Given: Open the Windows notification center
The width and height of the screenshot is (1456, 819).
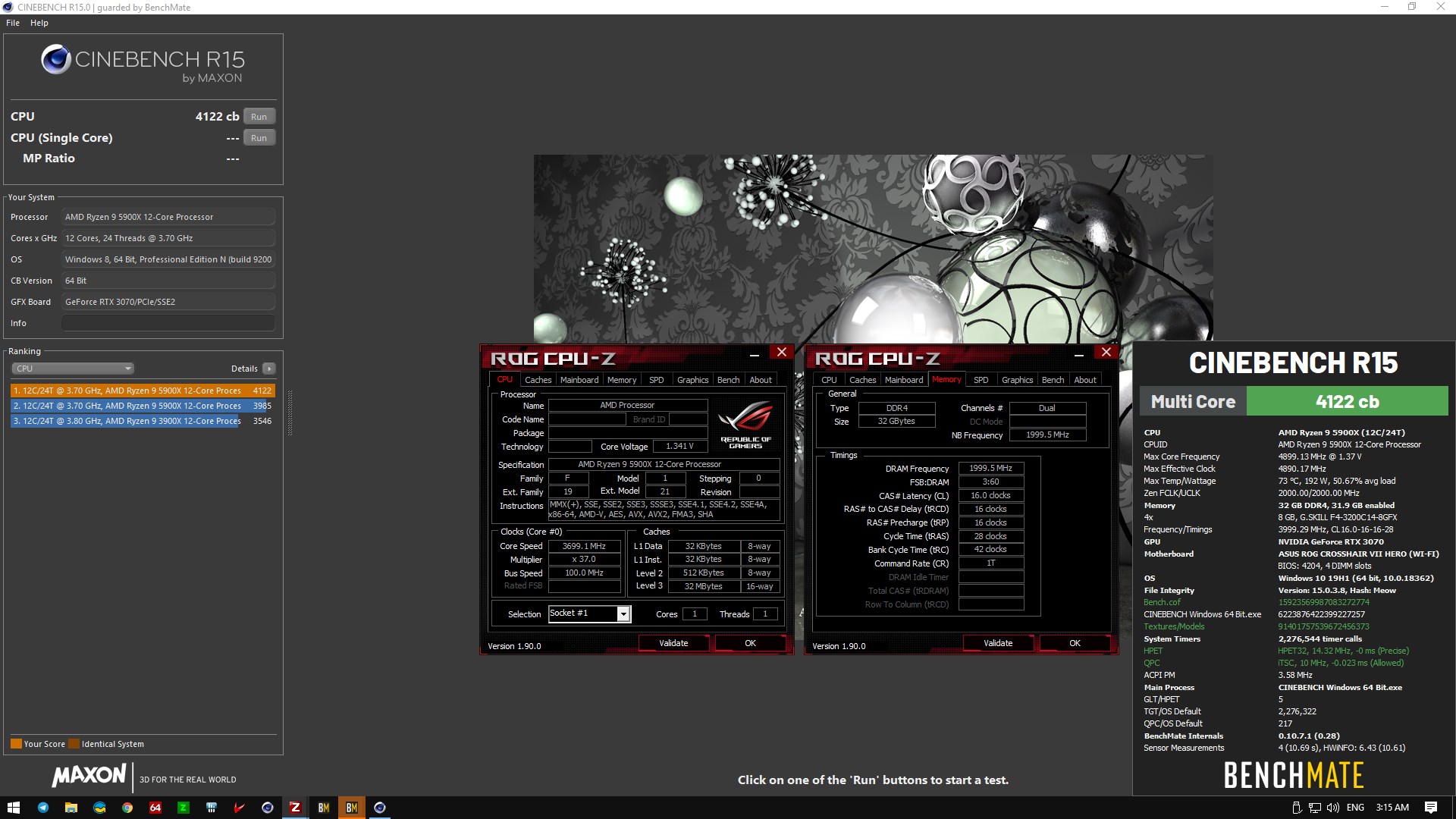Looking at the screenshot, I should point(1431,808).
